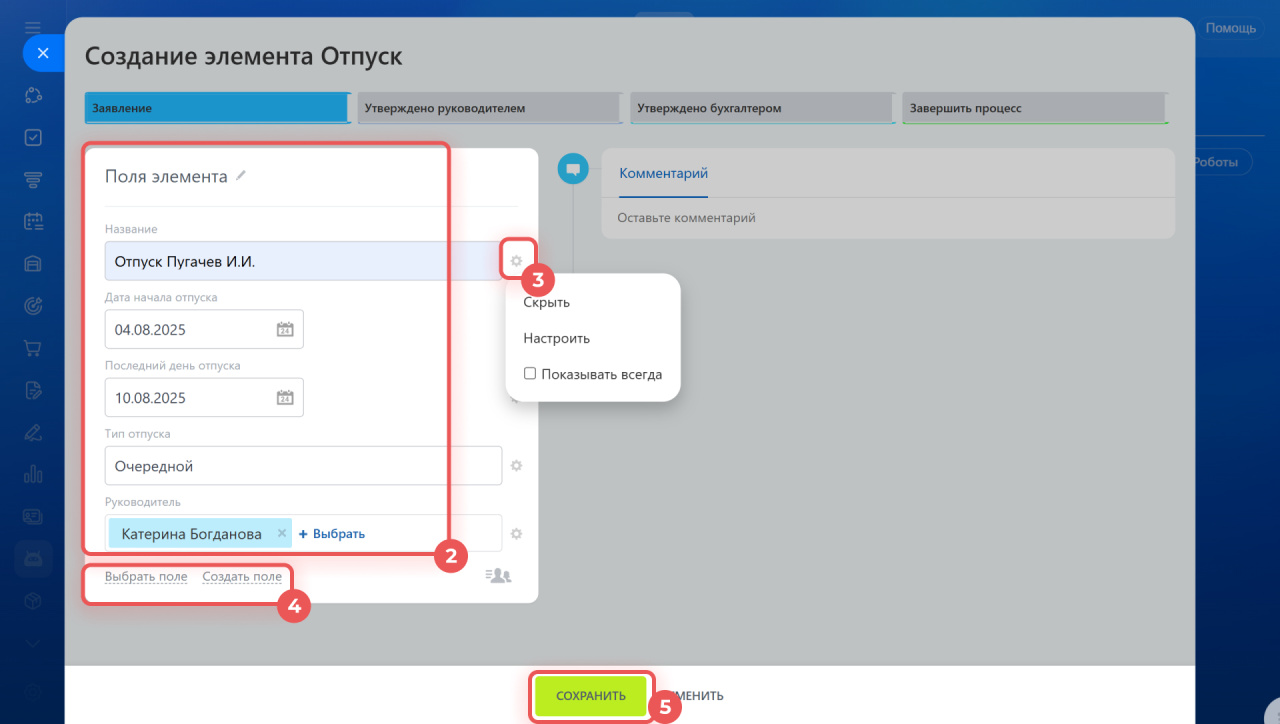Open the Тип отпуска dropdown
The height and width of the screenshot is (724, 1280).
point(302,466)
